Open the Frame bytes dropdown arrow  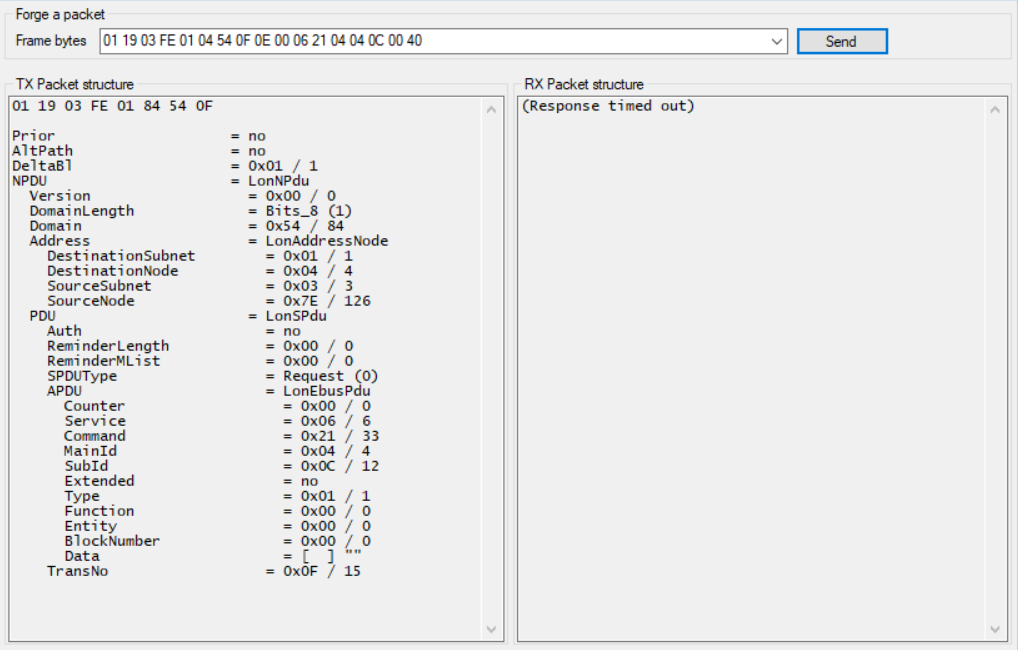pos(776,42)
